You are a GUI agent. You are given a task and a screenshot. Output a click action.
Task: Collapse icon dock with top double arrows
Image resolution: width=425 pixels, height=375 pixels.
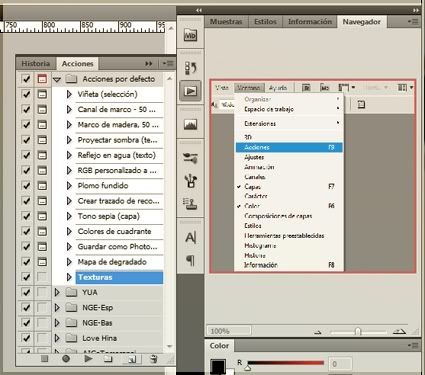[x=199, y=10]
